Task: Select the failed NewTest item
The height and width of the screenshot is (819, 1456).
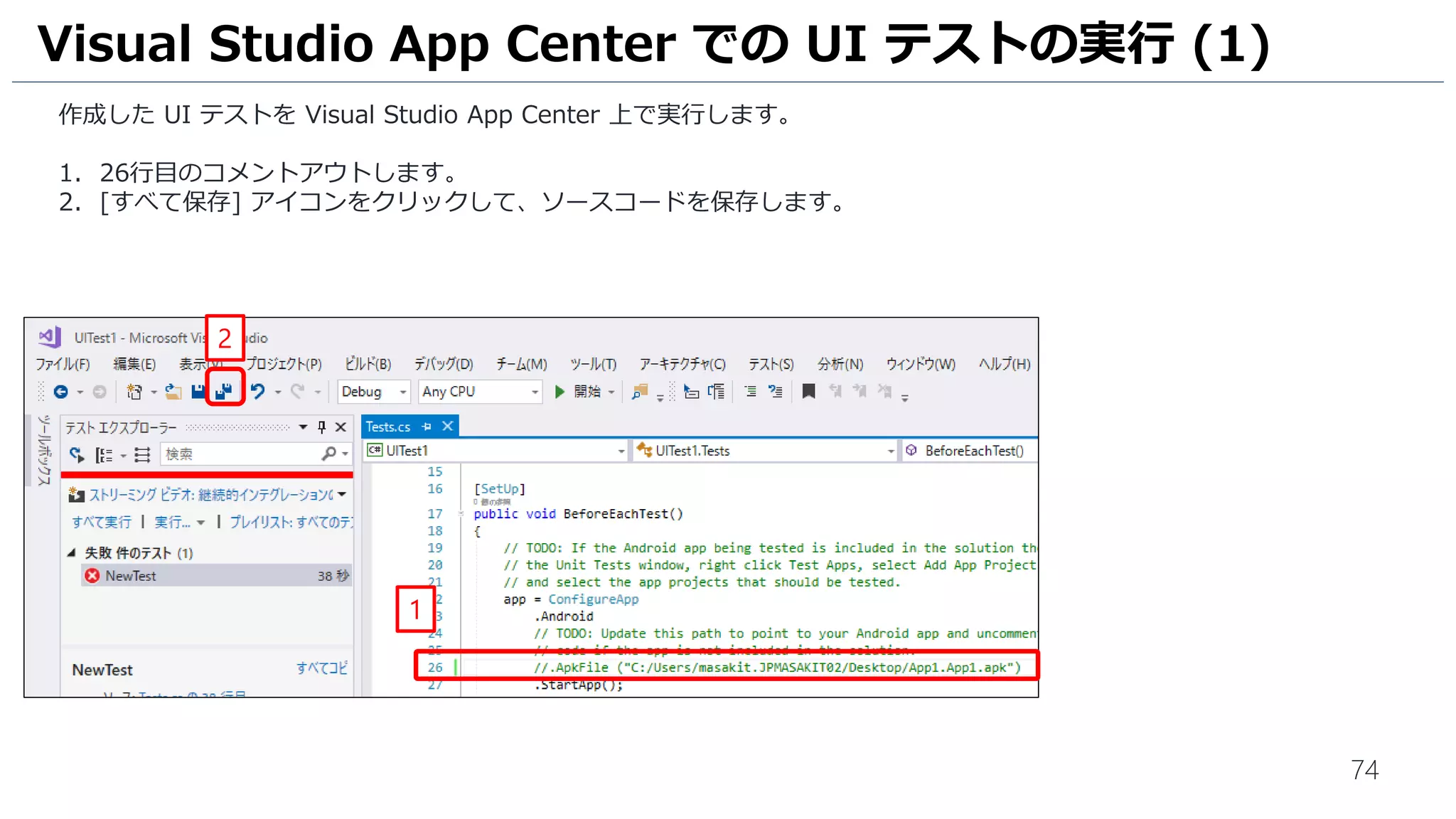Action: (x=216, y=576)
